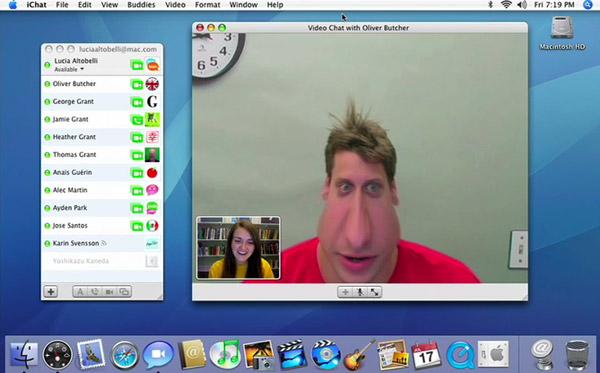Open Spotlight search in menu bar

coord(588,5)
